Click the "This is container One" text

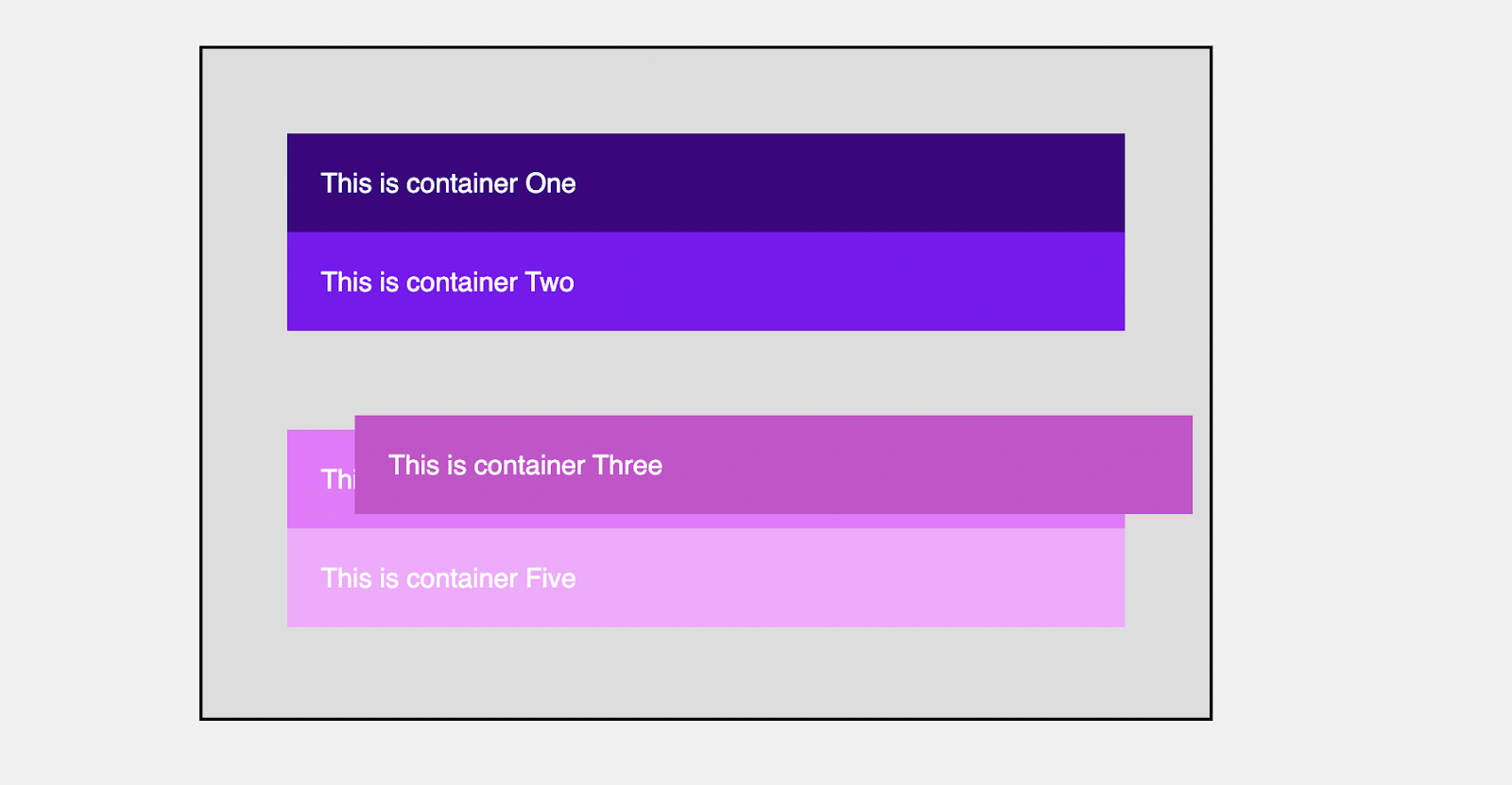(x=448, y=183)
